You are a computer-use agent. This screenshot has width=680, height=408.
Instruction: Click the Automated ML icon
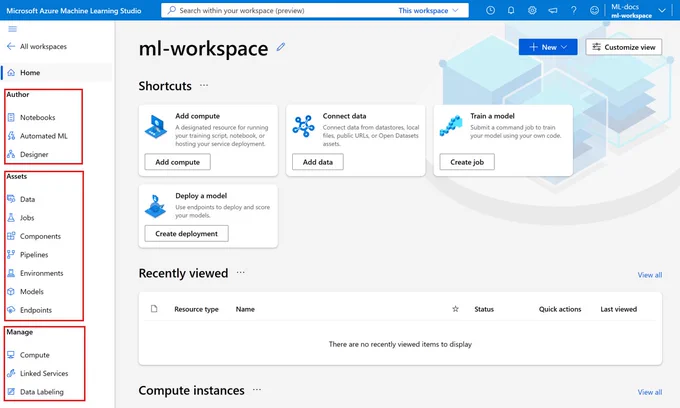click(11, 136)
